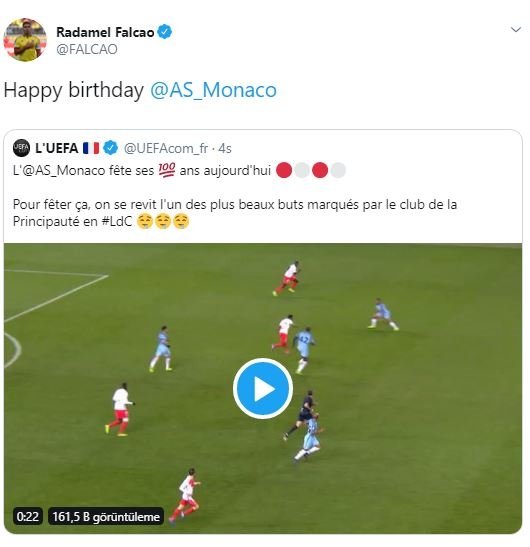Click the 0:22 video duration label

point(28,516)
